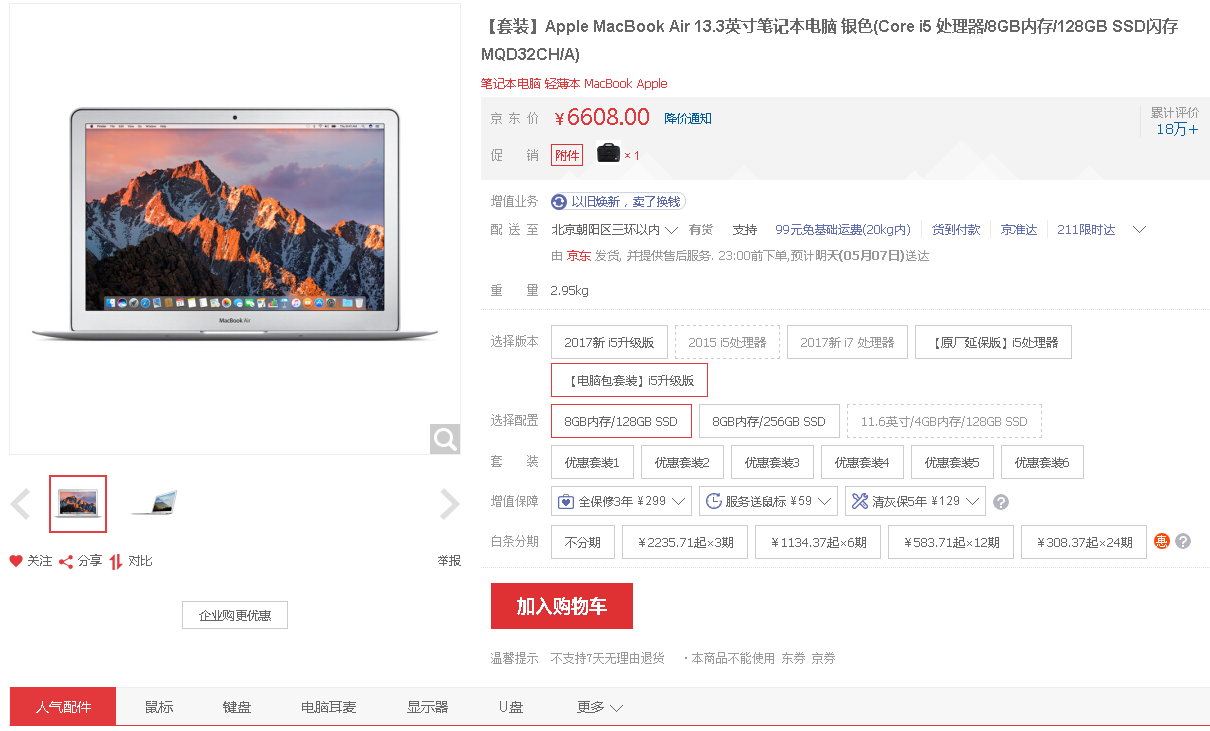Screen dimensions: 1210x731
Task: Choose 优惠套装6 bundle
Action: (x=1042, y=462)
